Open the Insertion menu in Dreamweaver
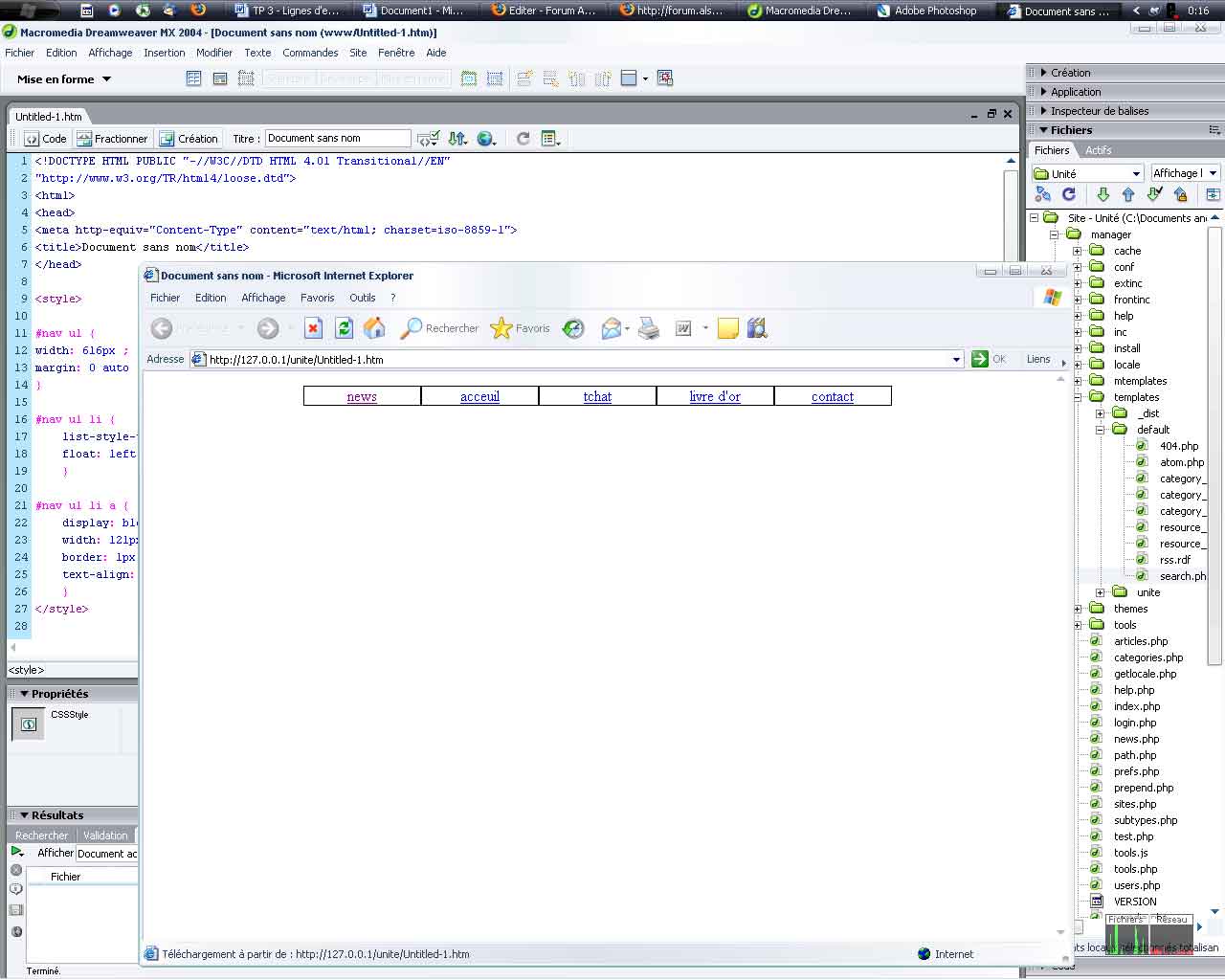The image size is (1225, 980). pyautogui.click(x=164, y=53)
